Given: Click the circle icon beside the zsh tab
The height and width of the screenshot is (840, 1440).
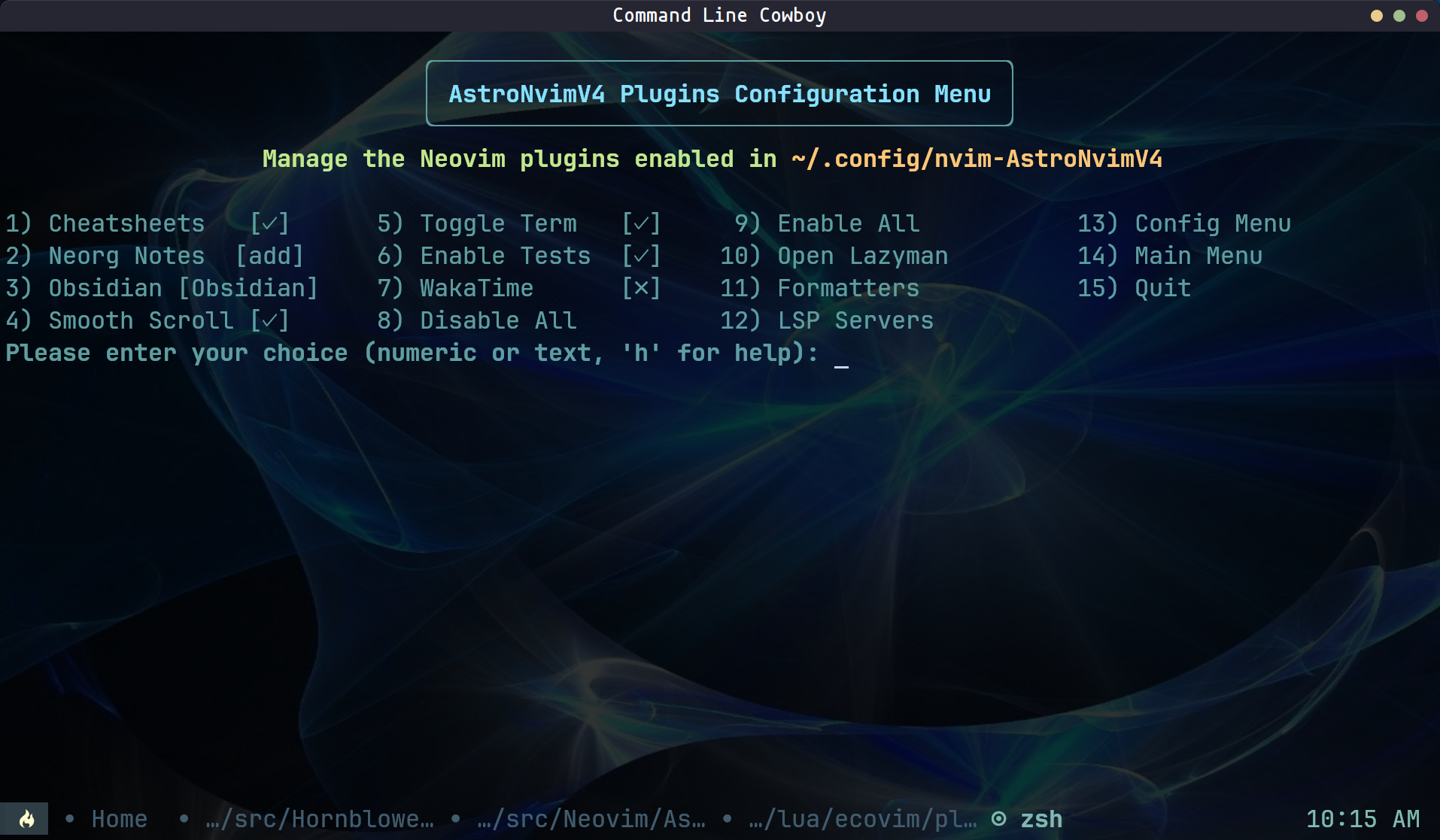Looking at the screenshot, I should [998, 819].
